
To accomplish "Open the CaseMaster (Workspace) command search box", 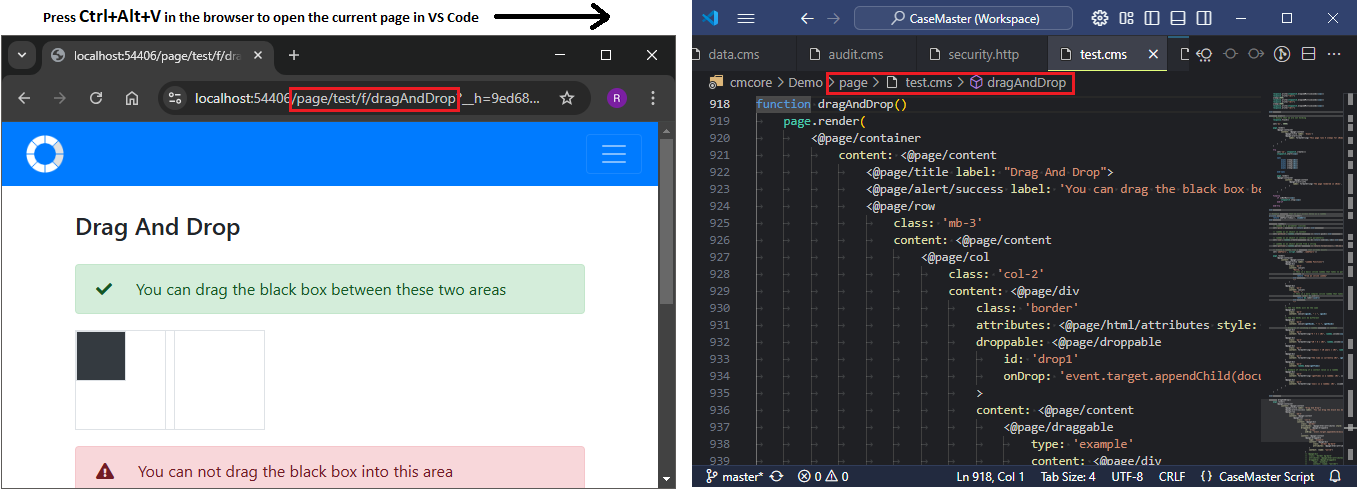I will [x=964, y=18].
